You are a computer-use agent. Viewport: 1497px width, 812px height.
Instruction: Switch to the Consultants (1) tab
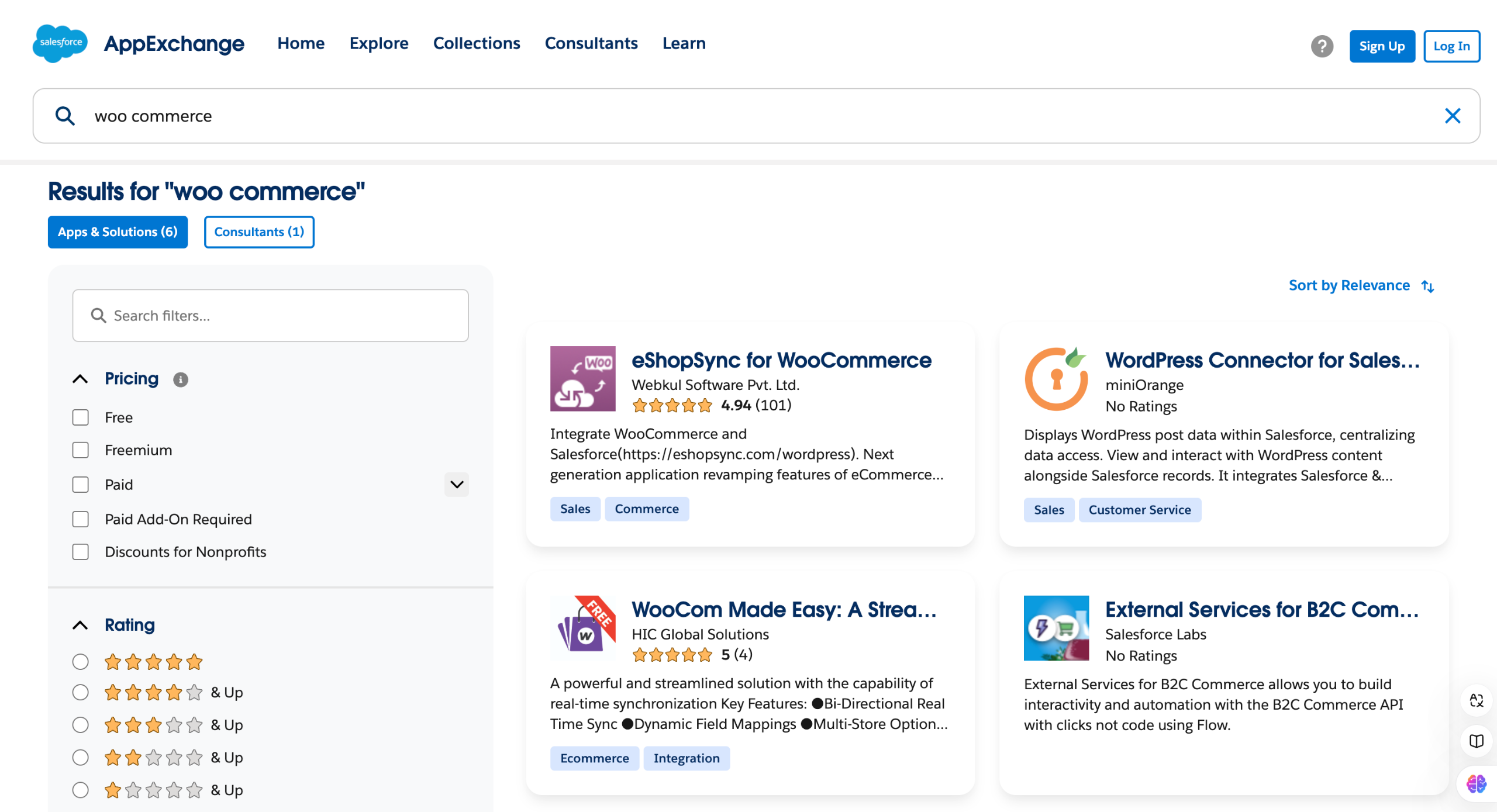click(x=258, y=232)
